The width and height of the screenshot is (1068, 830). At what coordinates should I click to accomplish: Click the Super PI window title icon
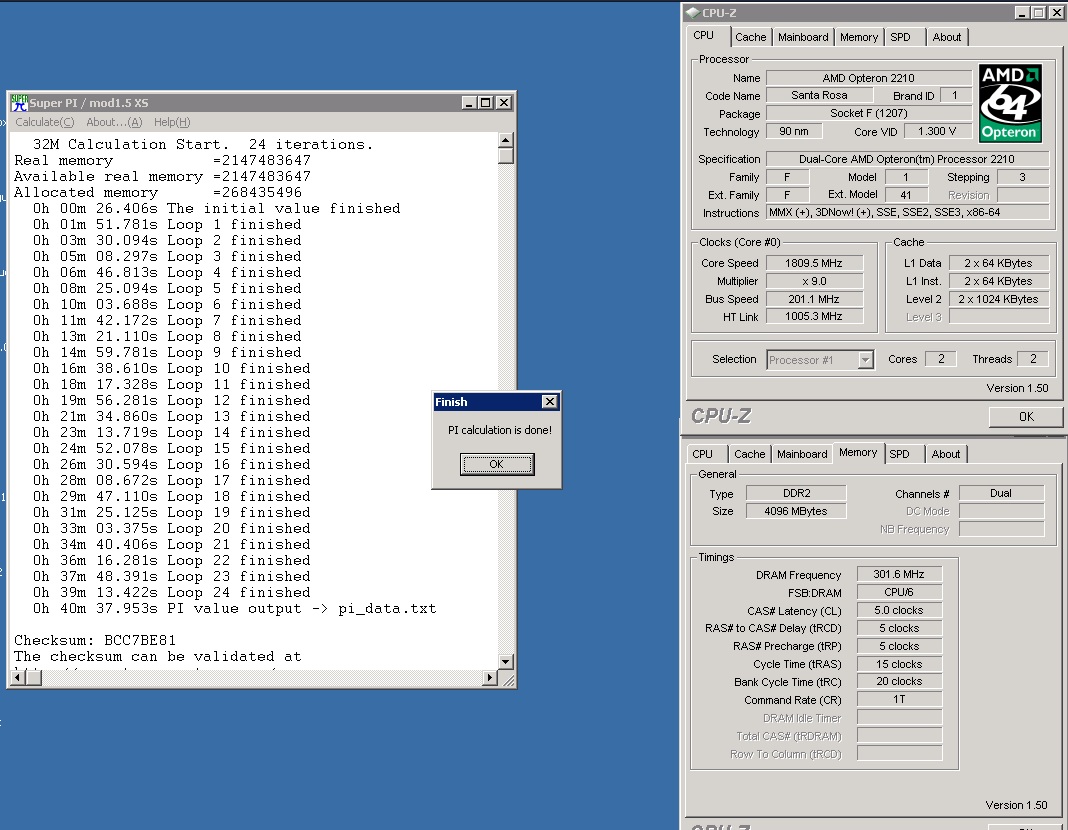(x=19, y=103)
